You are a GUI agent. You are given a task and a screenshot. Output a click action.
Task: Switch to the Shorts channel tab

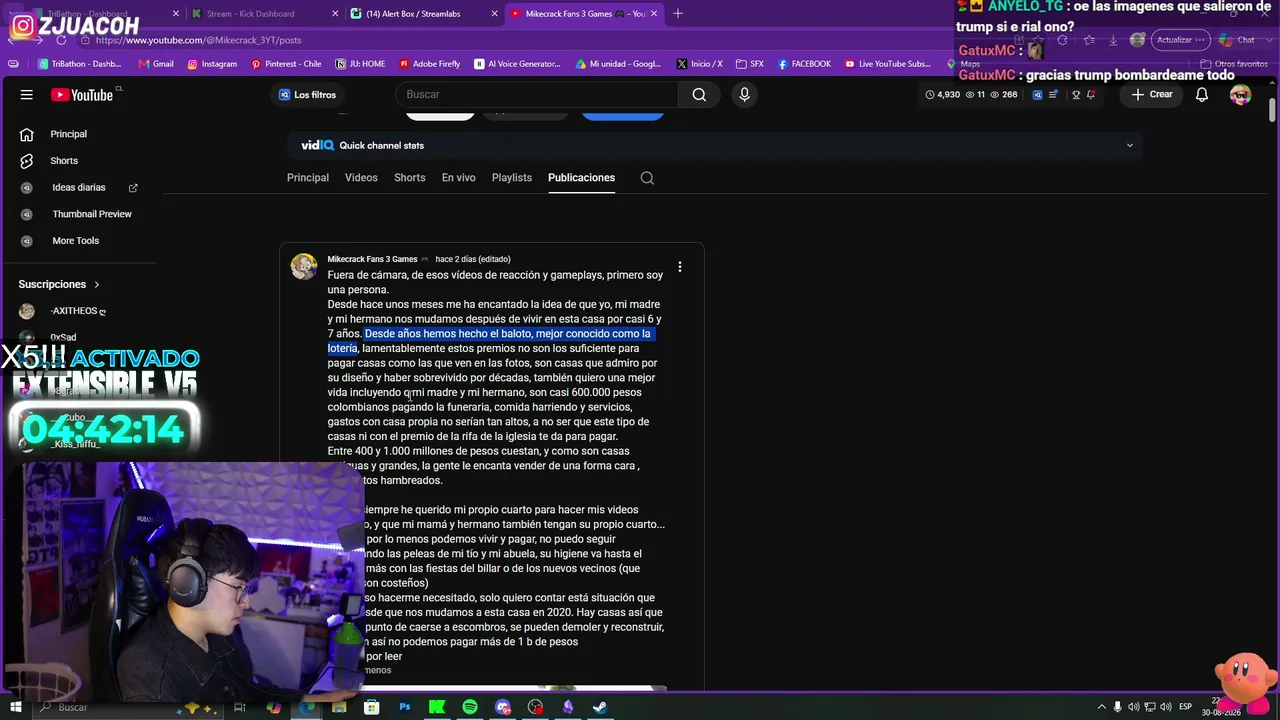(x=410, y=178)
